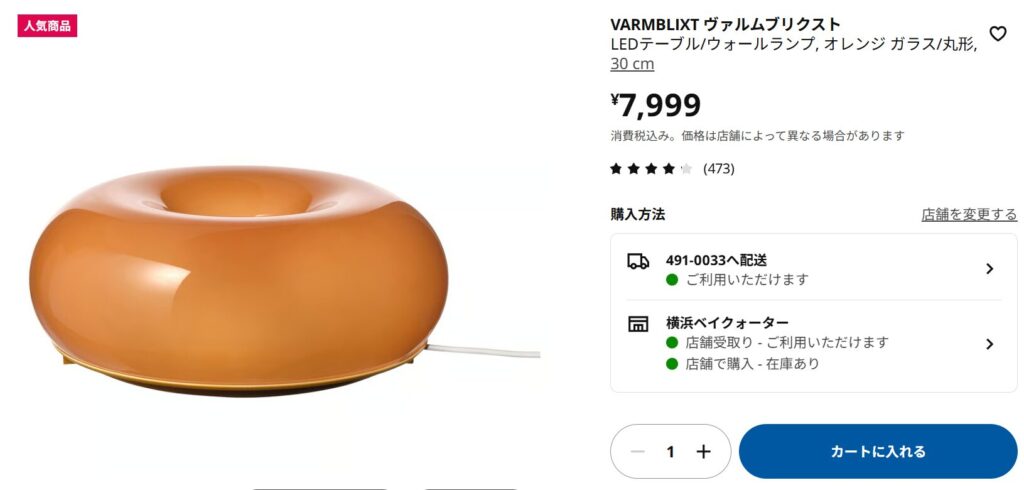
Task: Click the delivery truck icon
Action: click(638, 261)
